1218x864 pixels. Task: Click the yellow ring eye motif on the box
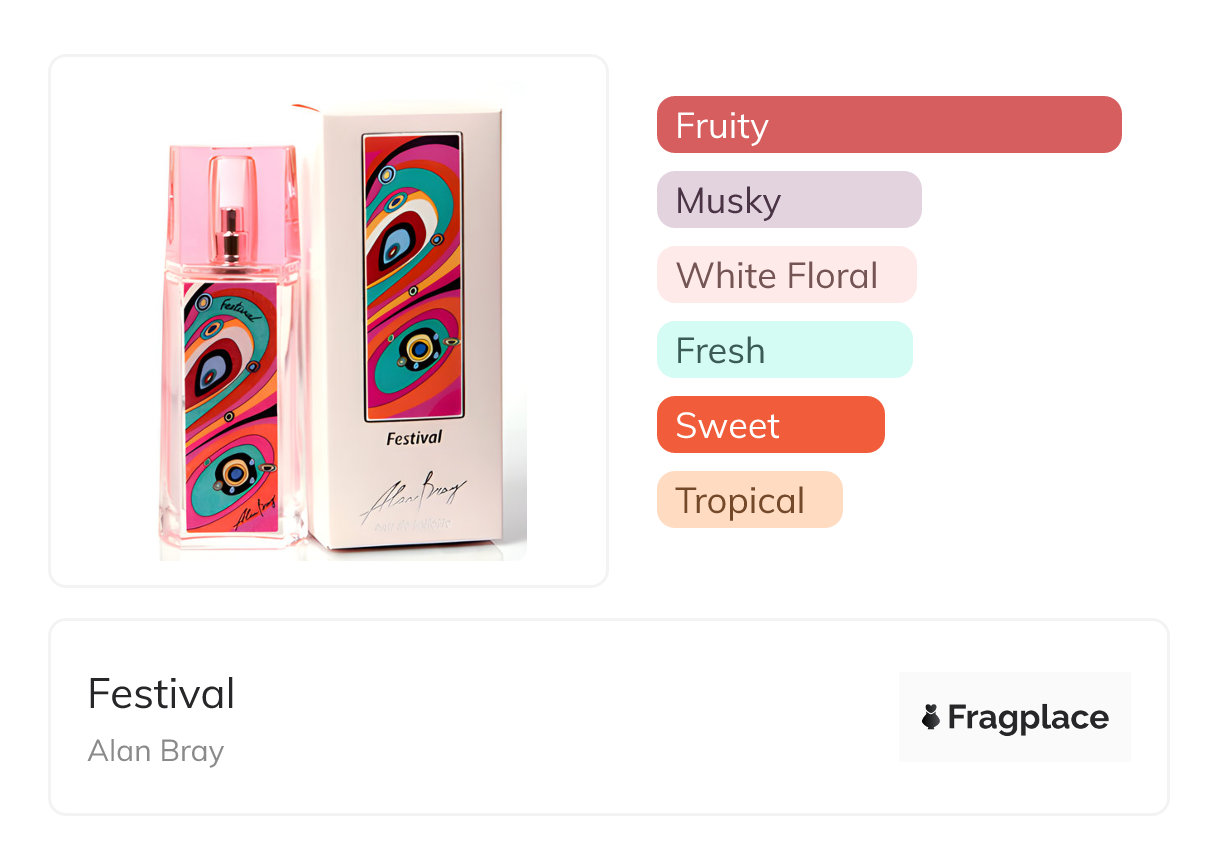tap(420, 349)
